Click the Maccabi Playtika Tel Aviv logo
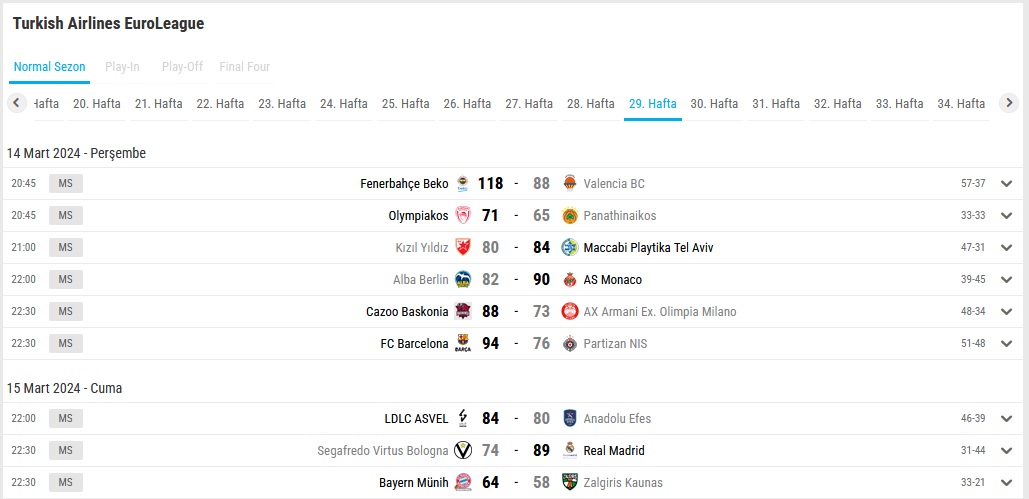The width and height of the screenshot is (1029, 499). pyautogui.click(x=570, y=248)
